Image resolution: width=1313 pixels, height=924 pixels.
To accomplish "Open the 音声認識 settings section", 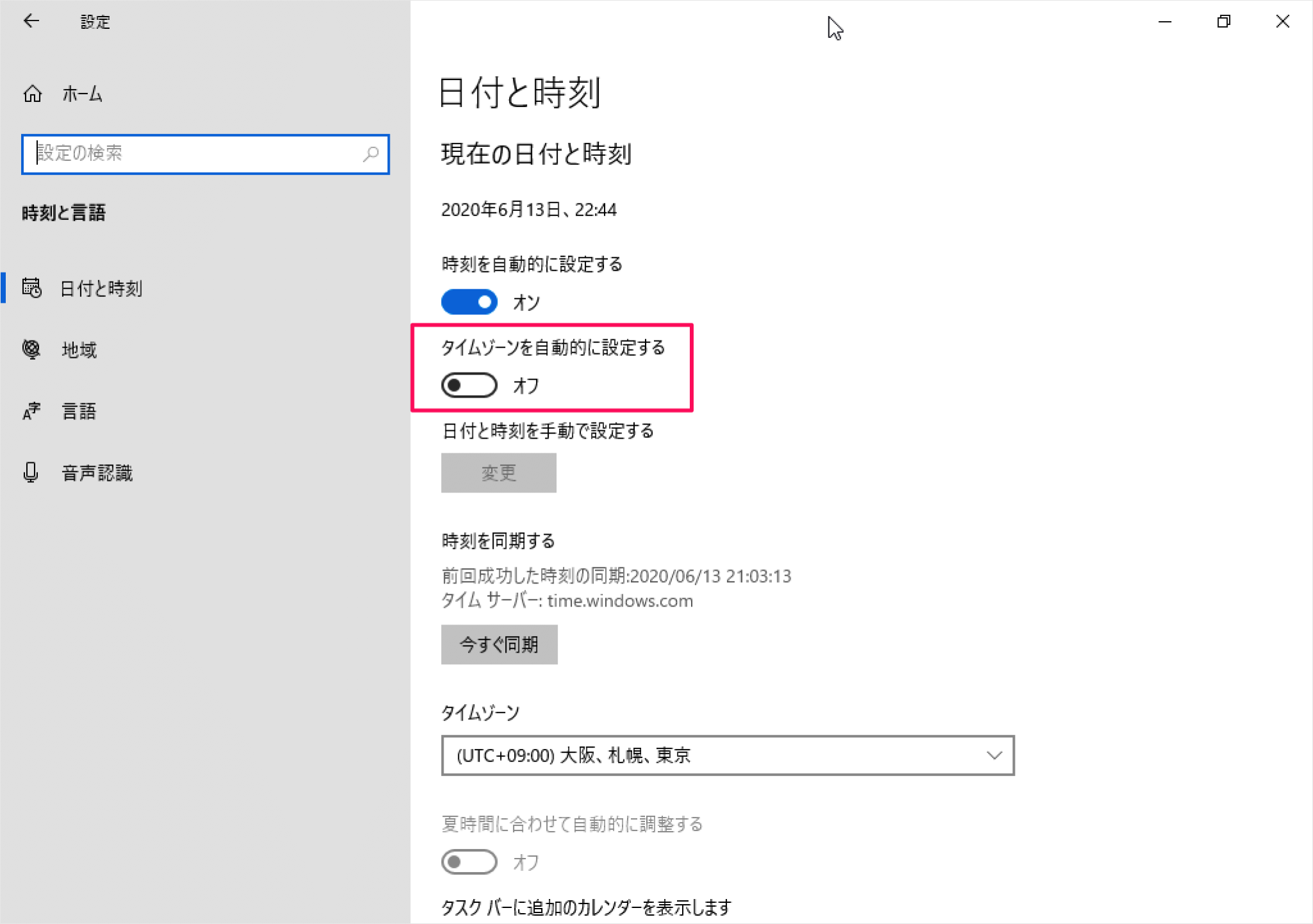I will pyautogui.click(x=97, y=473).
